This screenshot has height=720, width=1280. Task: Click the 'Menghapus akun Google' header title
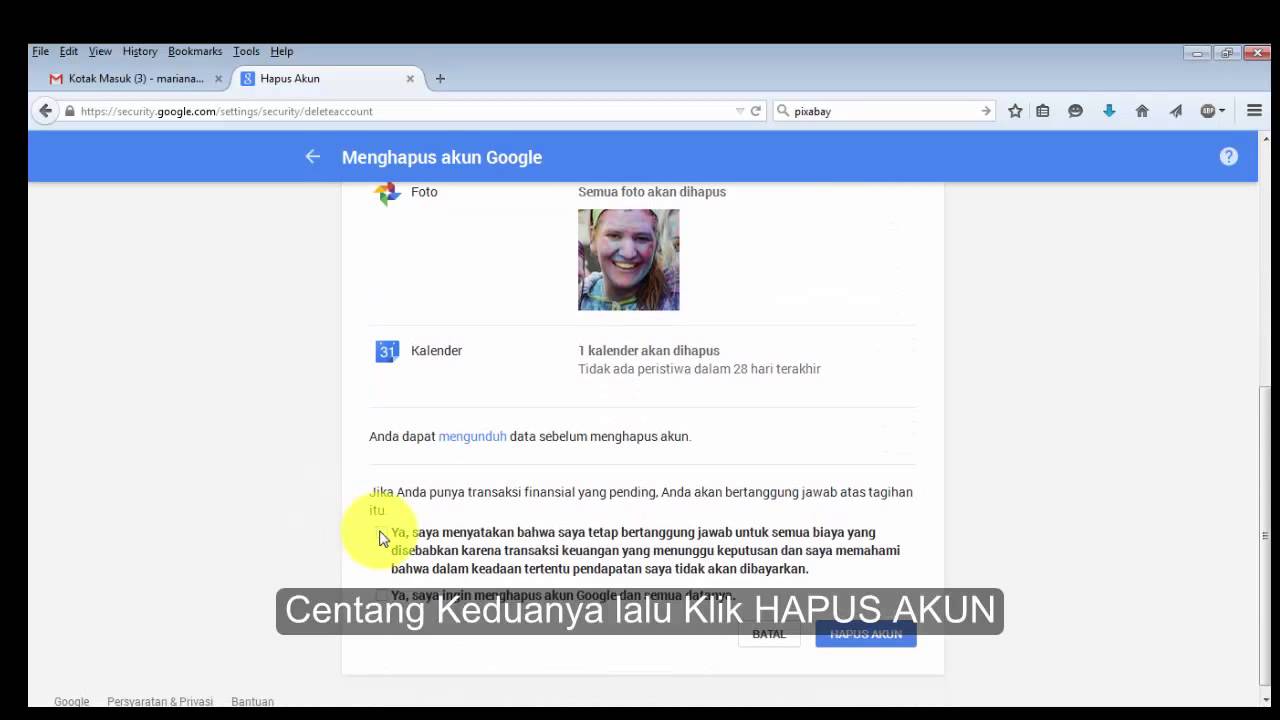pyautogui.click(x=442, y=157)
